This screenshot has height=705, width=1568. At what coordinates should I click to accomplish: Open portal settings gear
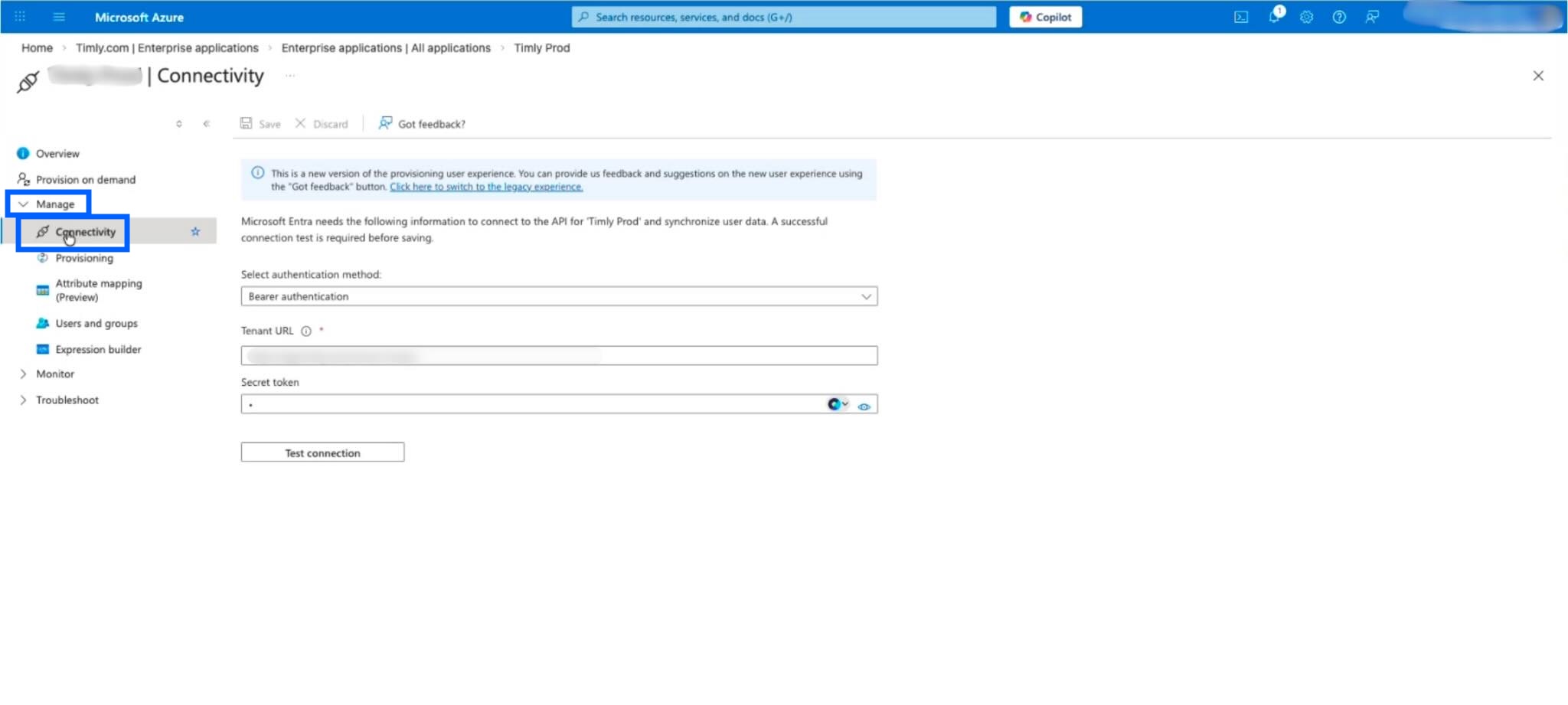pos(1306,17)
